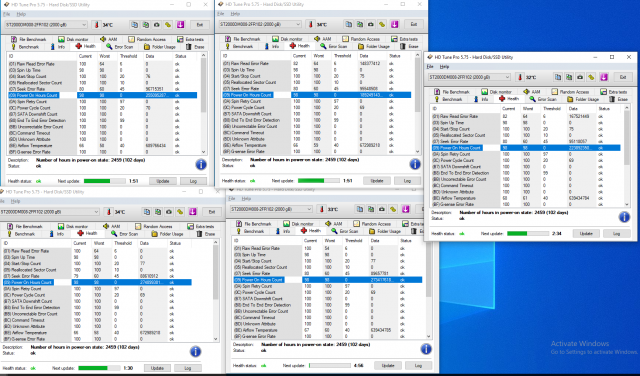Open the Info tab in the 32°C window
The height and width of the screenshot is (376, 640).
tap(480, 99)
